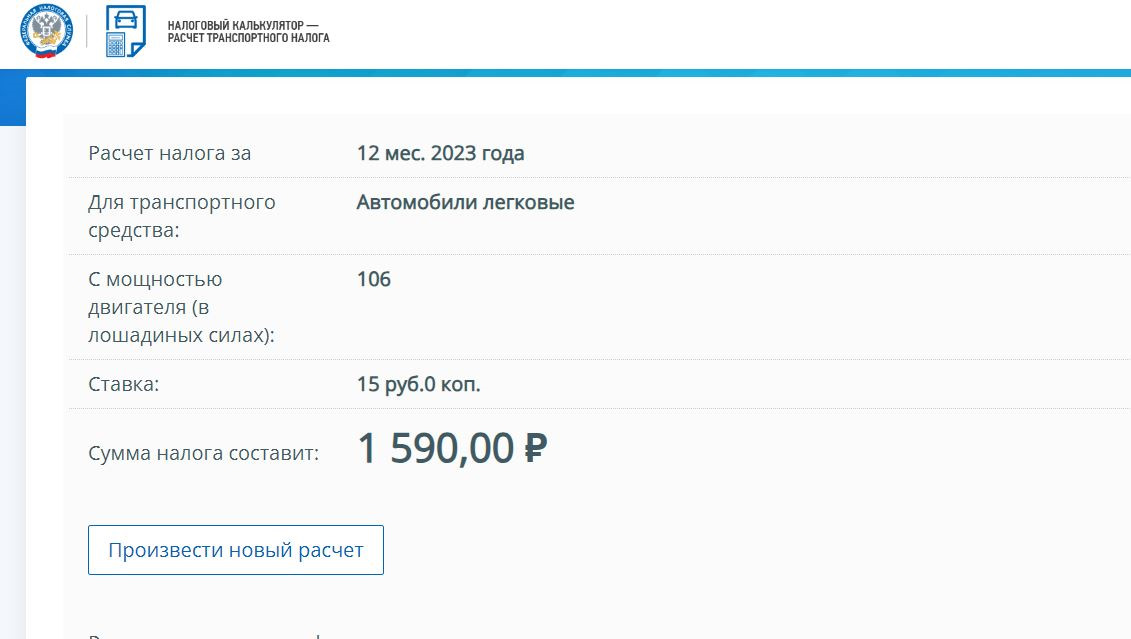Click the engine power value 106
The image size is (1131, 639).
(374, 279)
